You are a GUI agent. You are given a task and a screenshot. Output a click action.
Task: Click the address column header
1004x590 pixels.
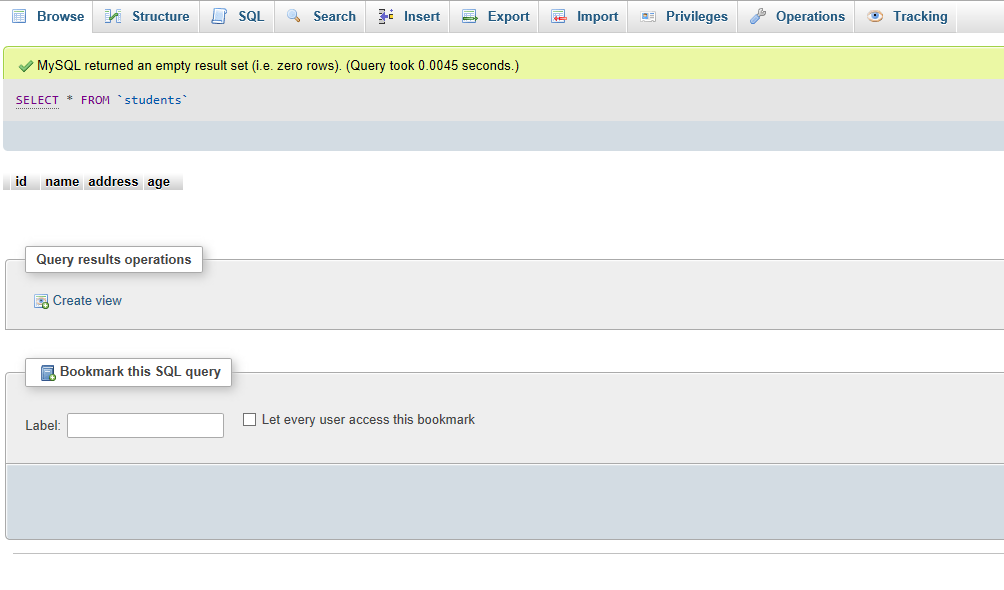tap(113, 182)
